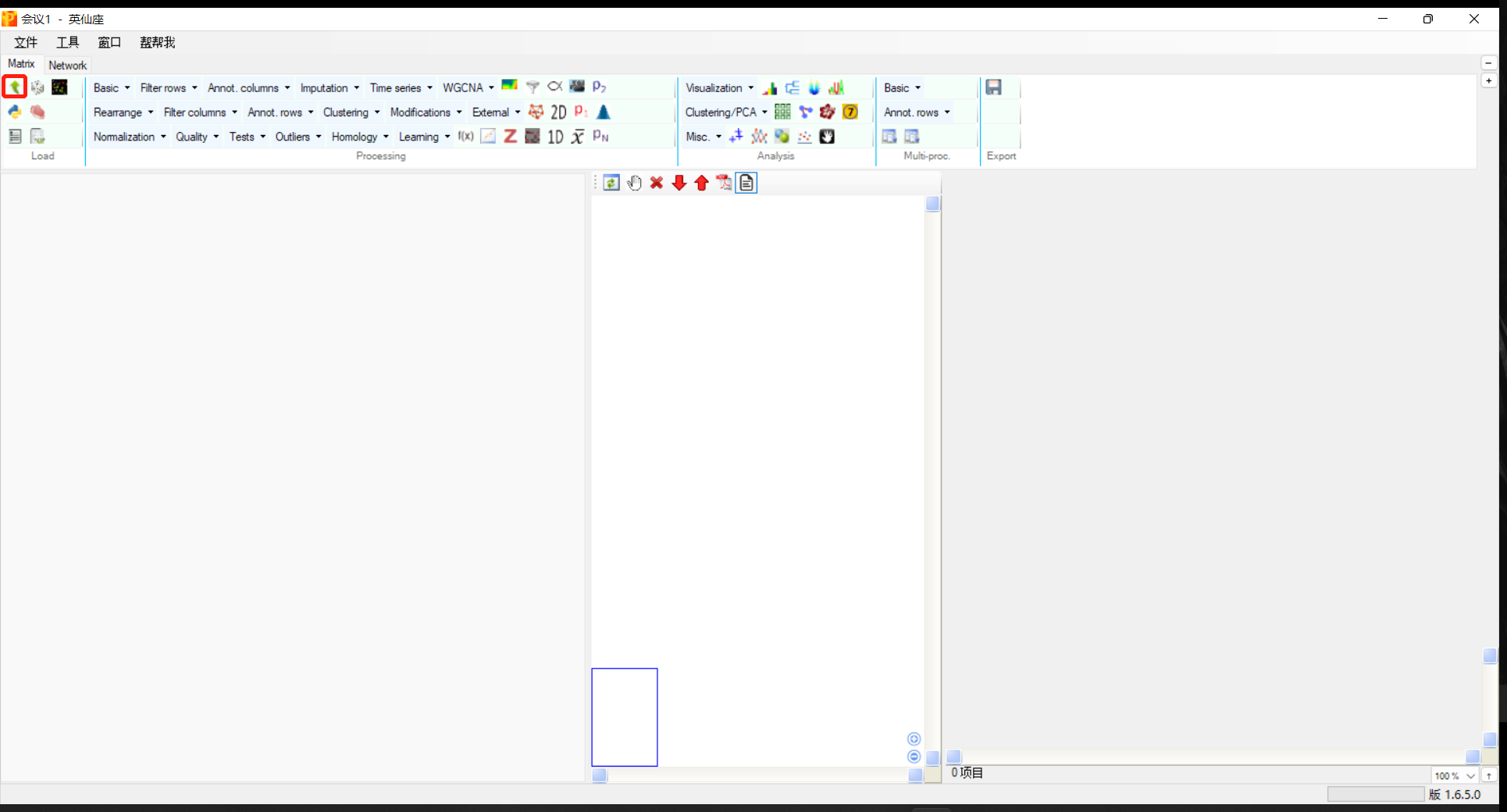Expand the Misc. dropdown in Analysis
The image size is (1507, 812).
(704, 137)
